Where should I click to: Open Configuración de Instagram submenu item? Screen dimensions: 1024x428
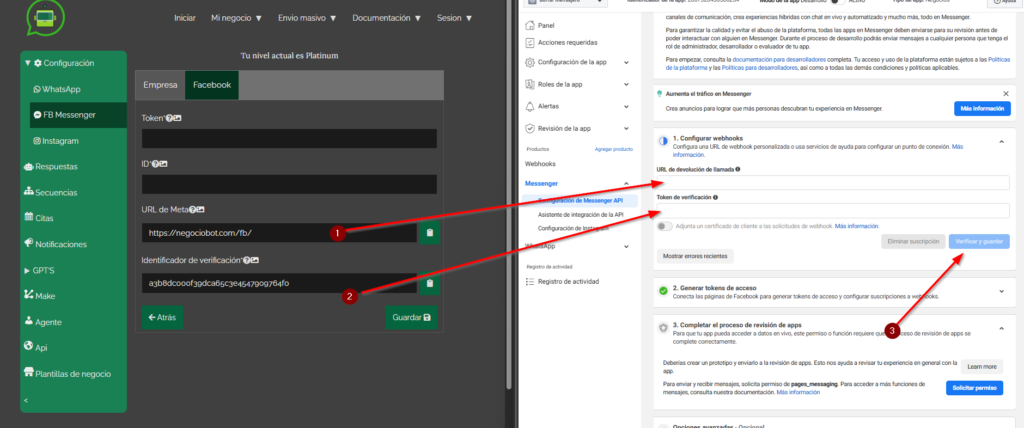click(x=573, y=228)
